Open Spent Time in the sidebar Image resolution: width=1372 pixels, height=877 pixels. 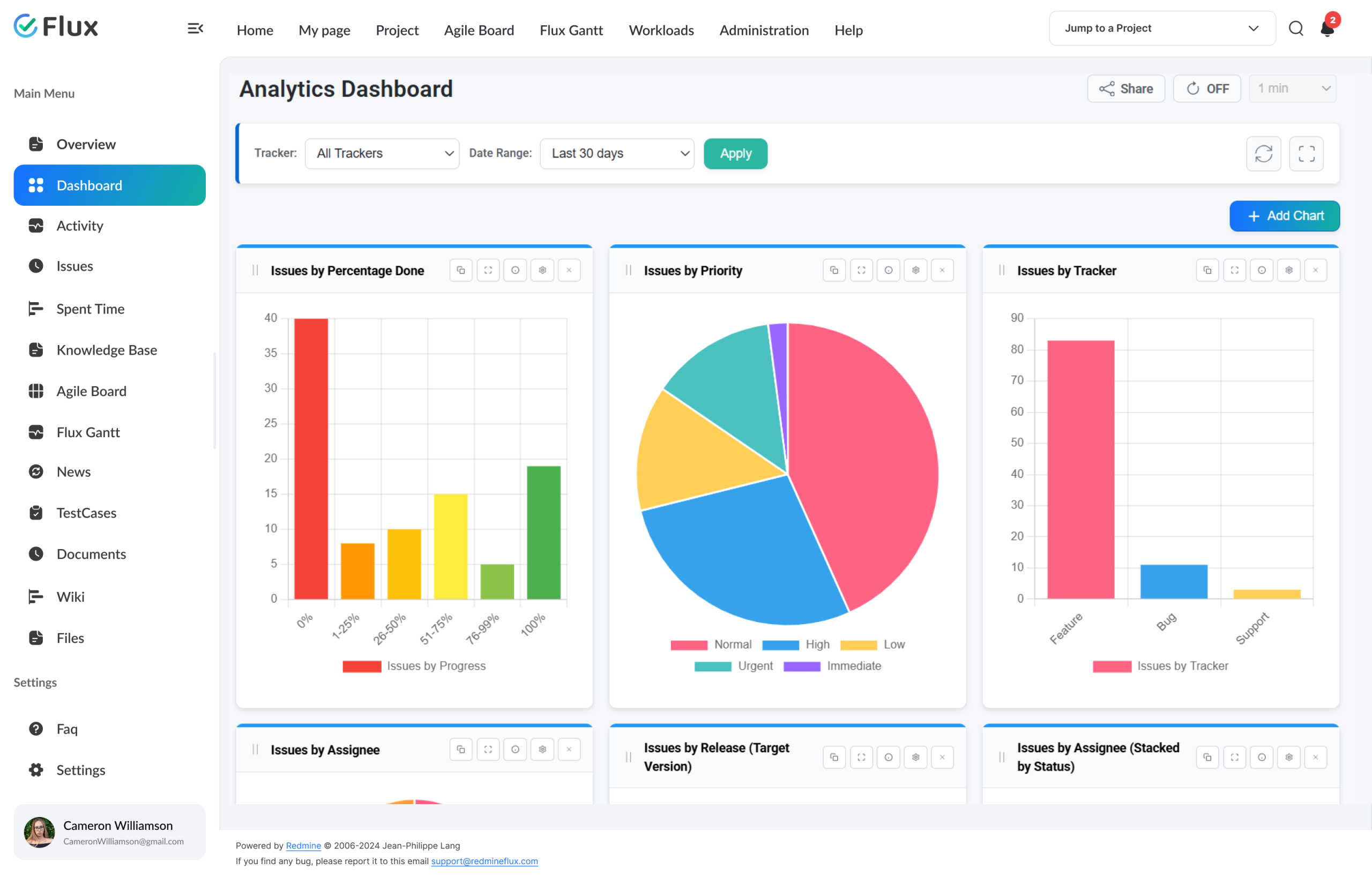[109, 309]
